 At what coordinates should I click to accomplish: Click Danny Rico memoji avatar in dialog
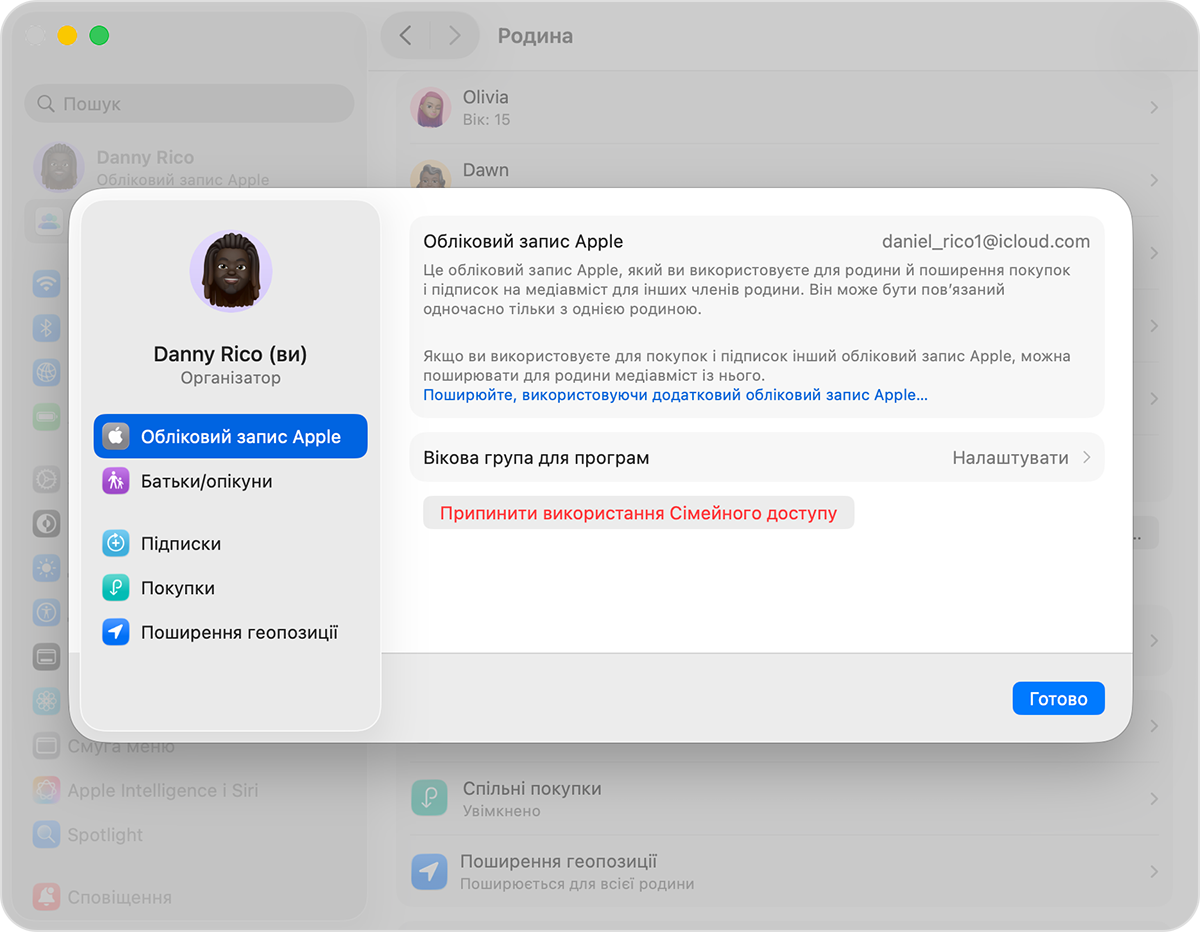click(231, 271)
